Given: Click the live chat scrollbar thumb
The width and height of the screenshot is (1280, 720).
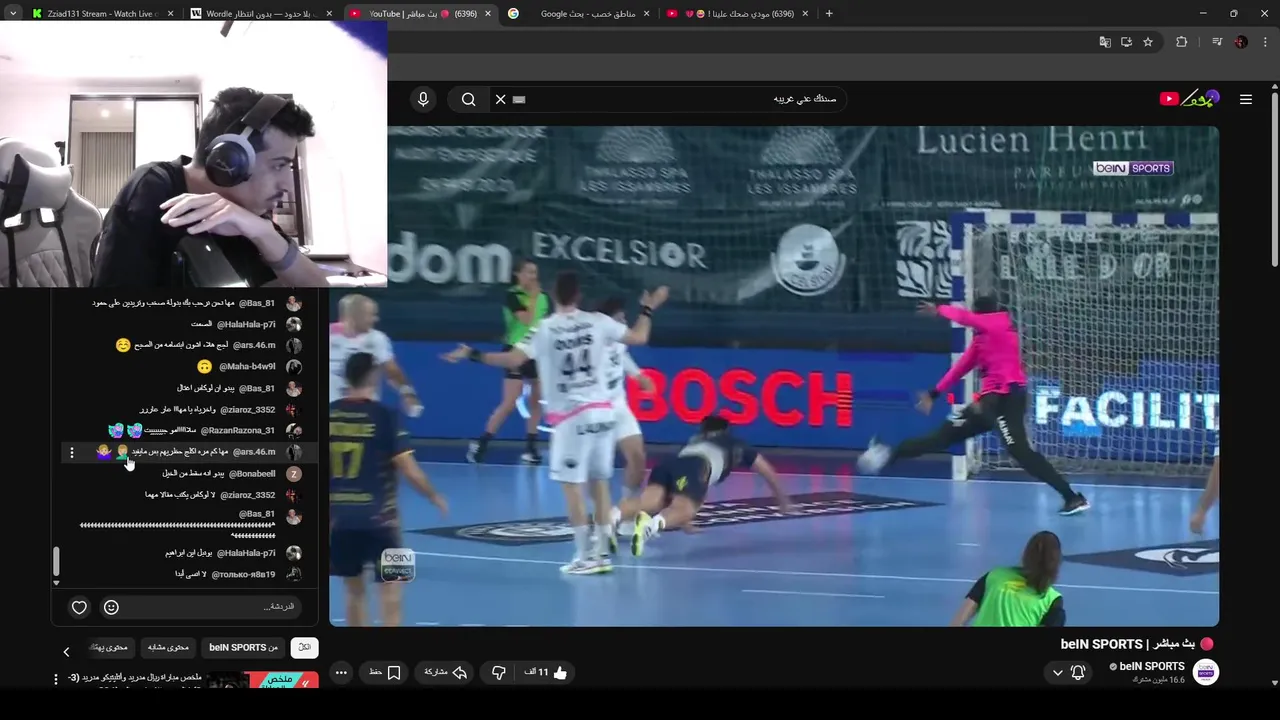Looking at the screenshot, I should point(56,561).
